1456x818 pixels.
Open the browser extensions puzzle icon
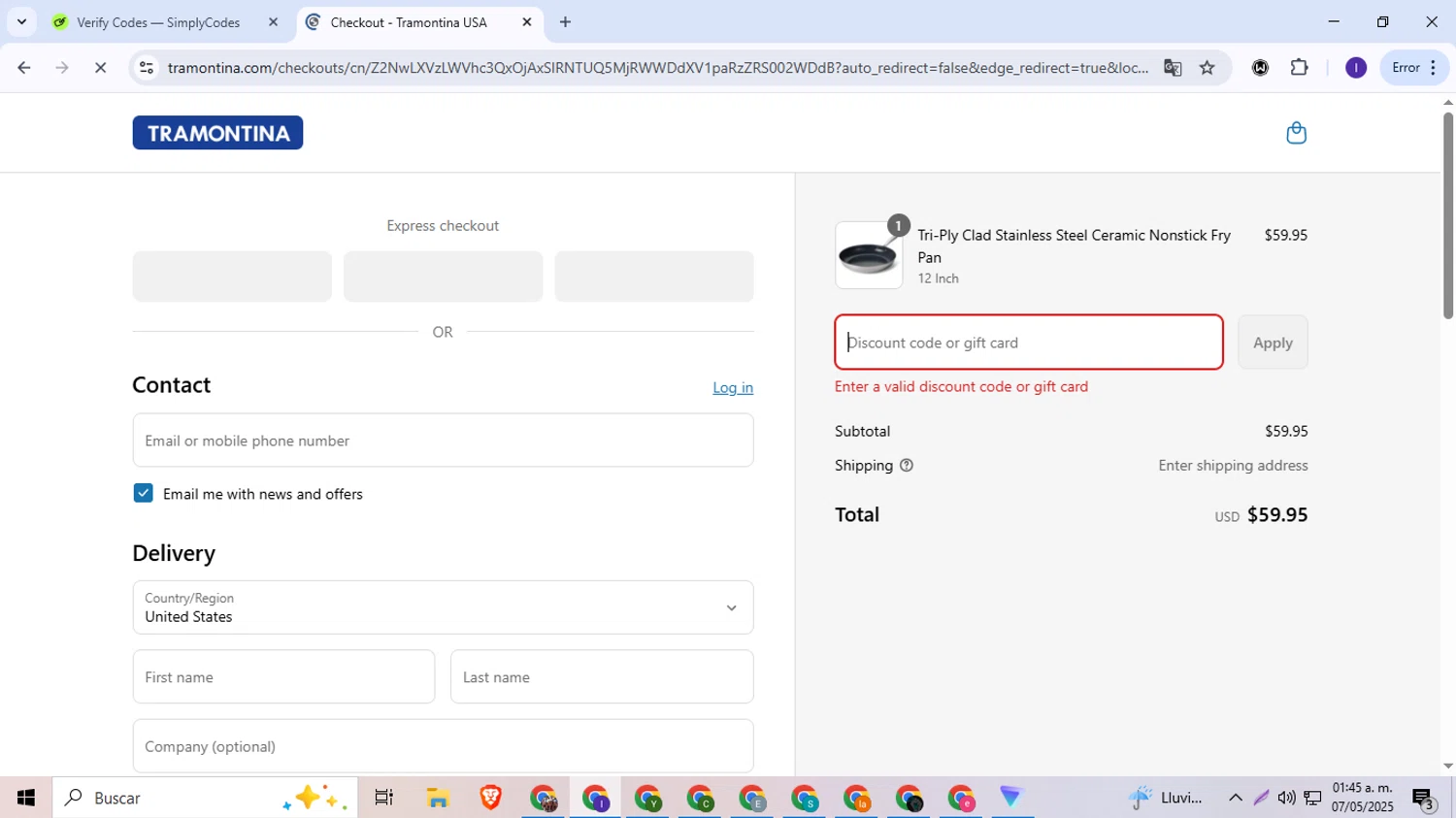point(1299,68)
